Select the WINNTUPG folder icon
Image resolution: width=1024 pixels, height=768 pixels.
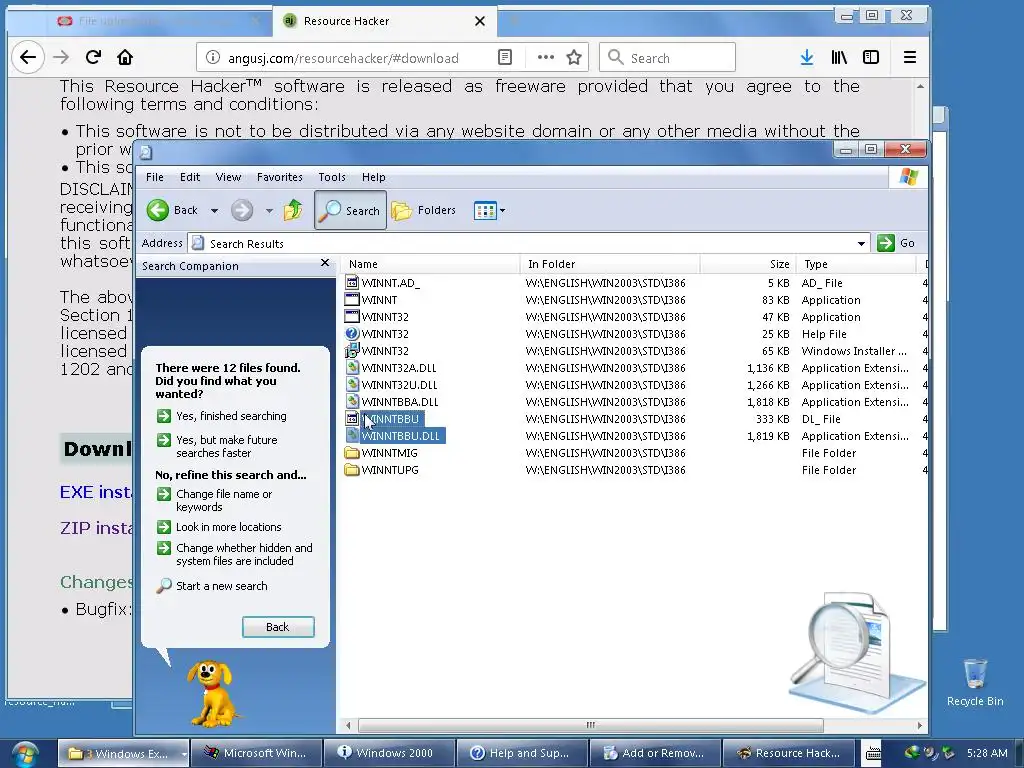[352, 470]
